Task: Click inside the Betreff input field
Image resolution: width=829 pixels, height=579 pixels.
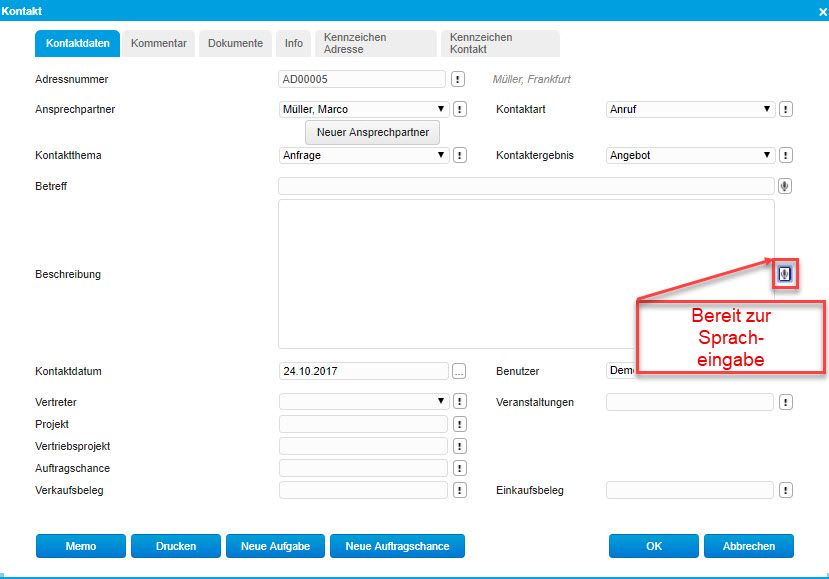Action: coord(520,185)
